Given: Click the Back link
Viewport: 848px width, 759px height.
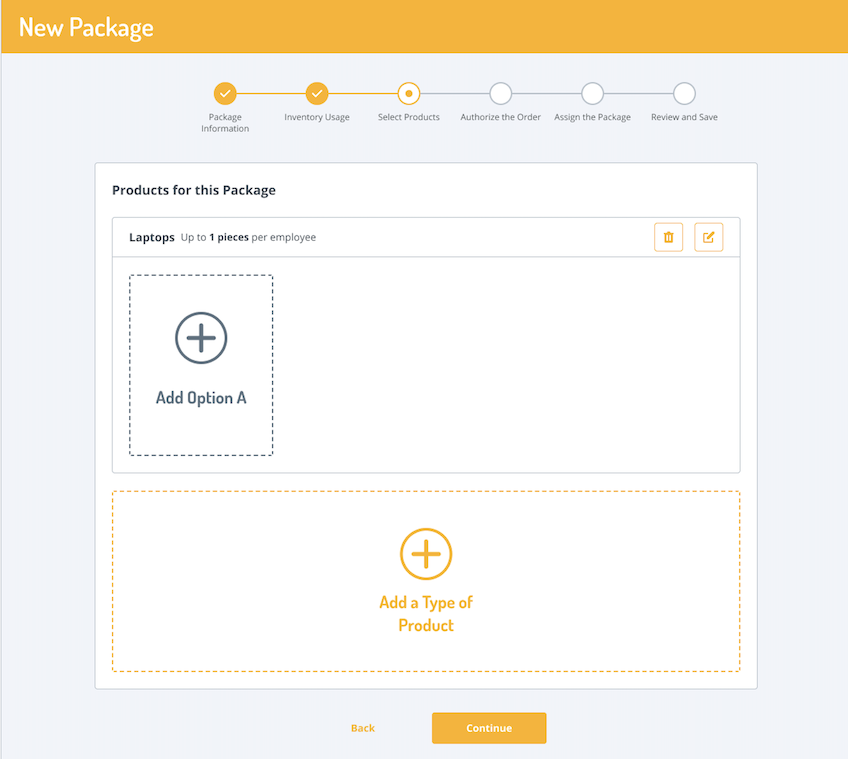Looking at the screenshot, I should [362, 728].
